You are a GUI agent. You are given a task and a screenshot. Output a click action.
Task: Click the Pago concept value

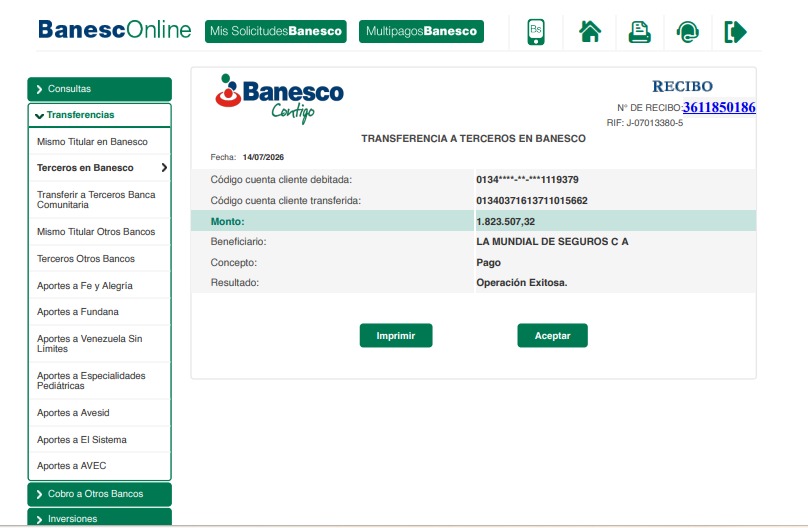tap(489, 263)
